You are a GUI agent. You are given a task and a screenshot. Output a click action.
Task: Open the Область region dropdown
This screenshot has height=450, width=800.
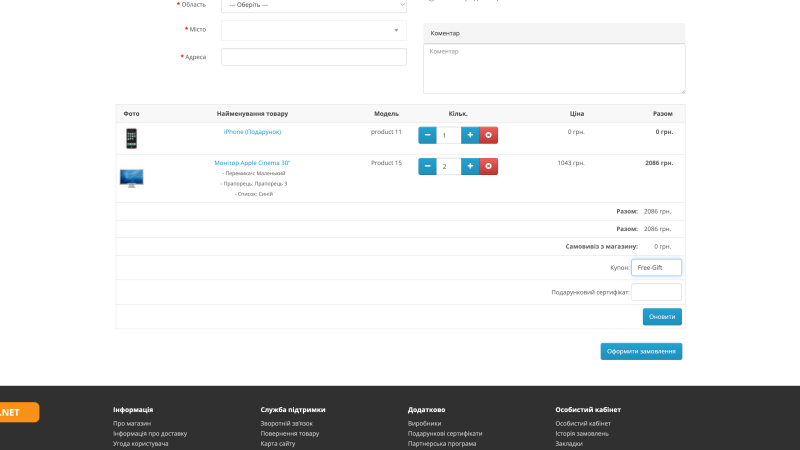[x=314, y=5]
